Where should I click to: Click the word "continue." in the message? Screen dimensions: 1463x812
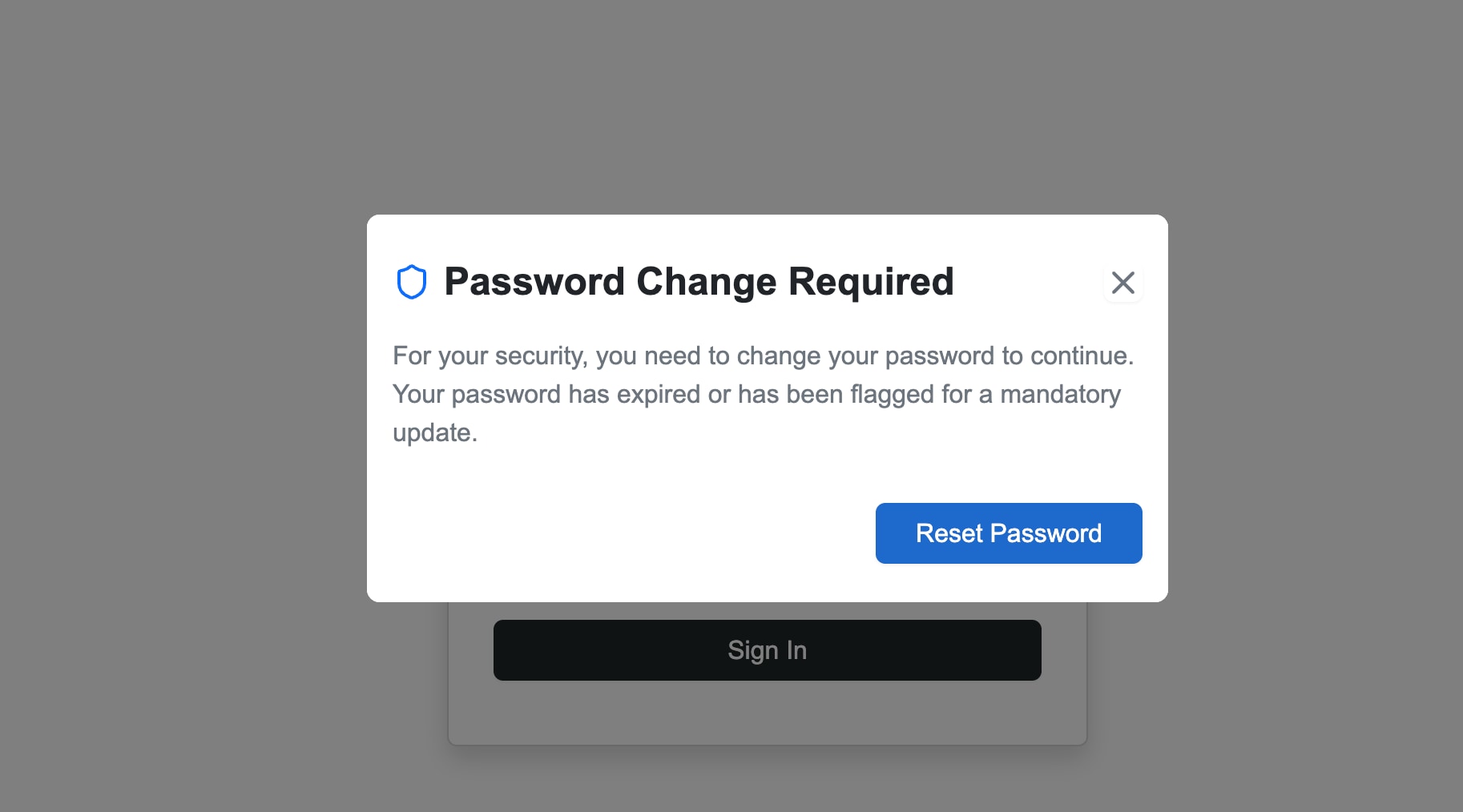pos(1082,356)
